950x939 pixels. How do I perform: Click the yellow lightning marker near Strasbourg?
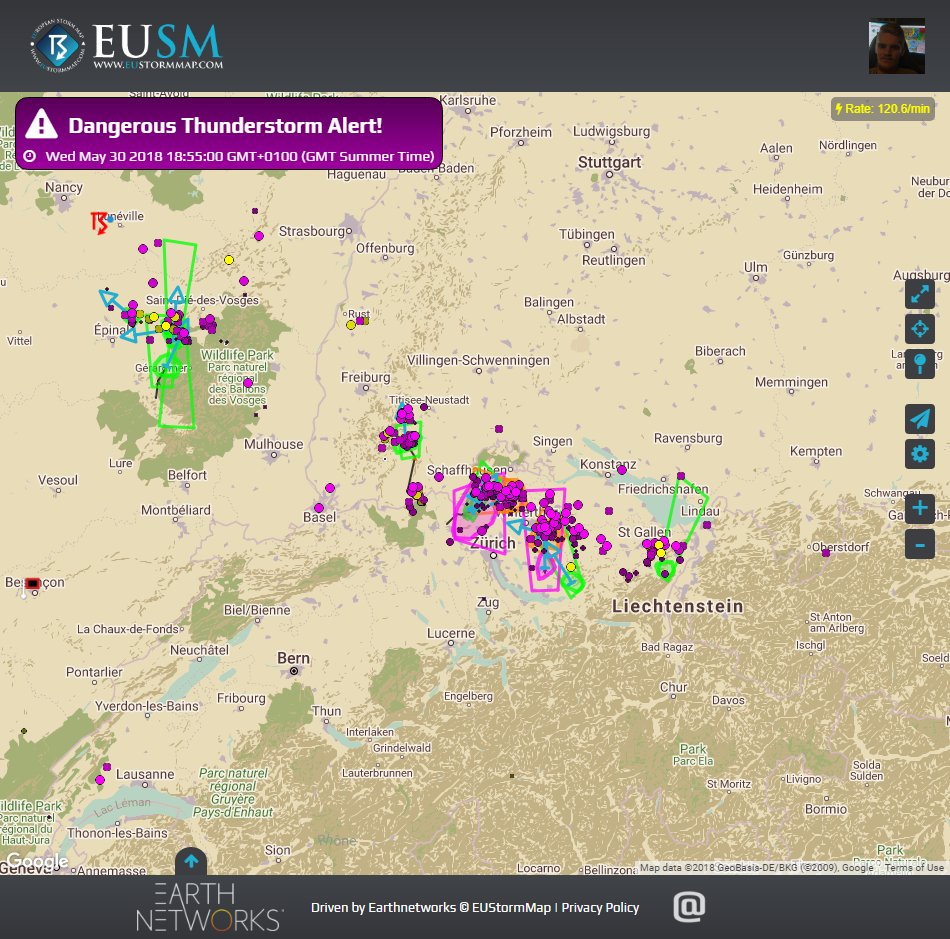click(x=229, y=260)
